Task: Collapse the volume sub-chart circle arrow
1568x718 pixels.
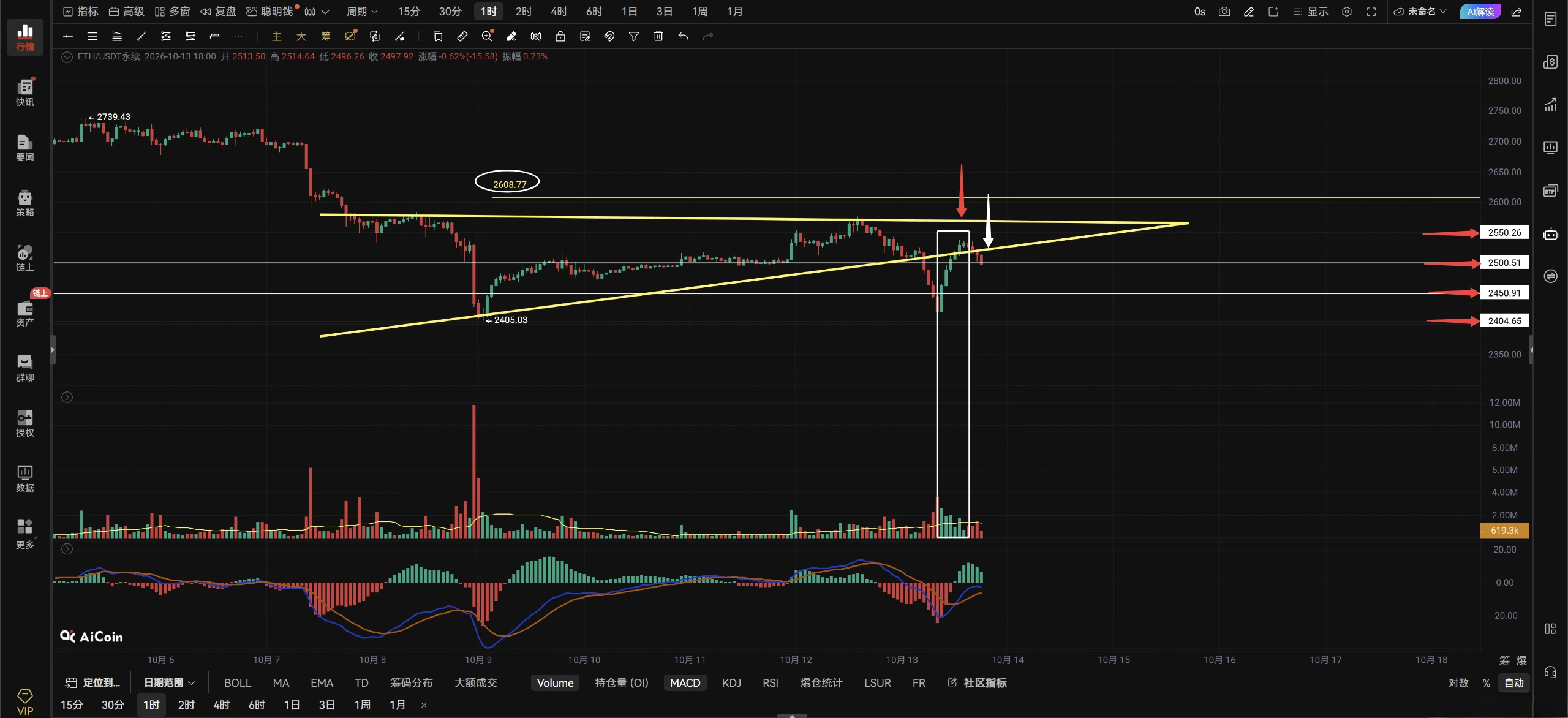Action: click(67, 398)
